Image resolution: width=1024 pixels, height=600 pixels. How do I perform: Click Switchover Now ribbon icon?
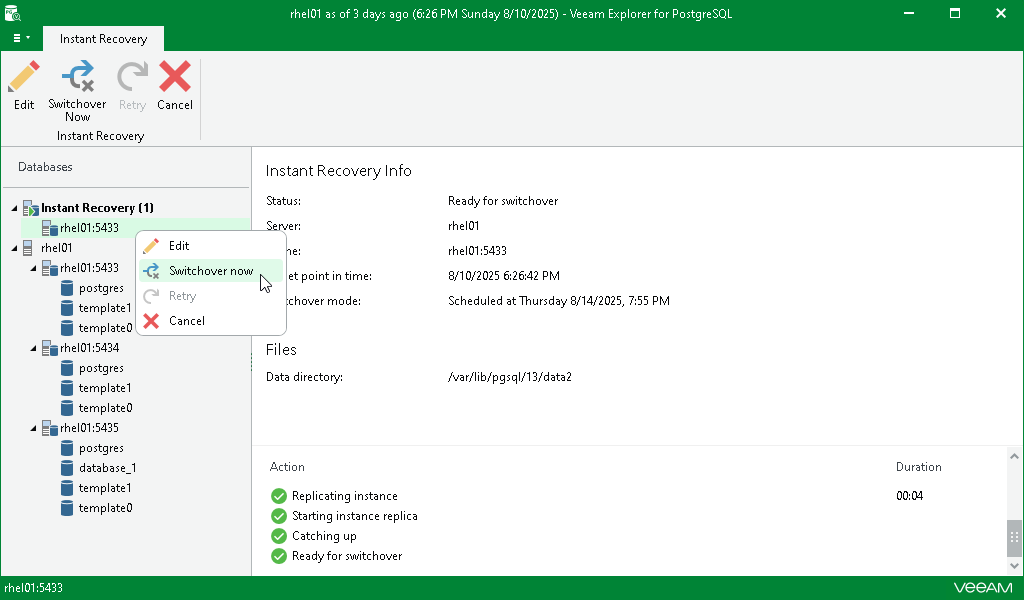pyautogui.click(x=77, y=78)
